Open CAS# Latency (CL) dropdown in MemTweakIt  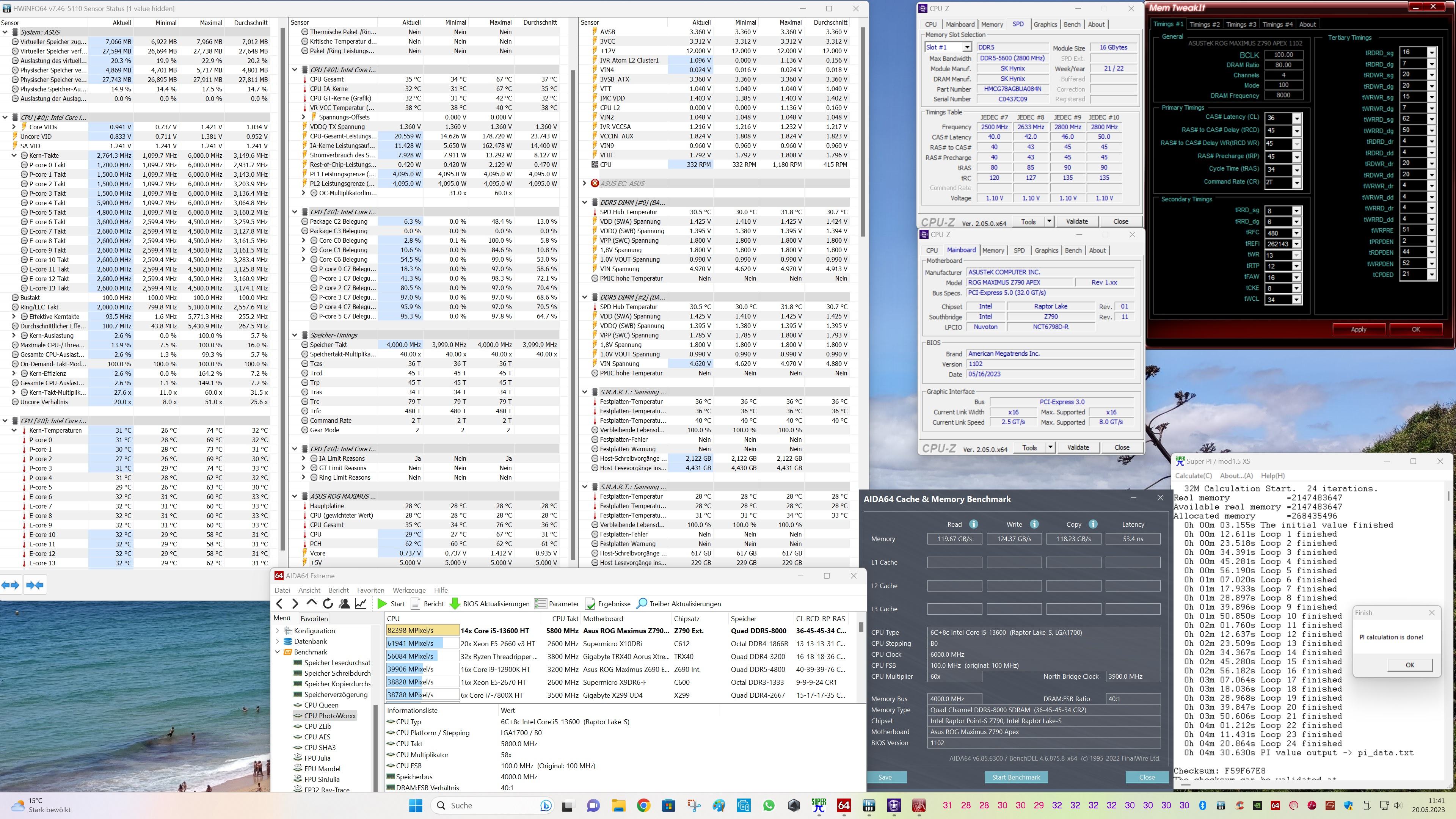coord(1297,118)
